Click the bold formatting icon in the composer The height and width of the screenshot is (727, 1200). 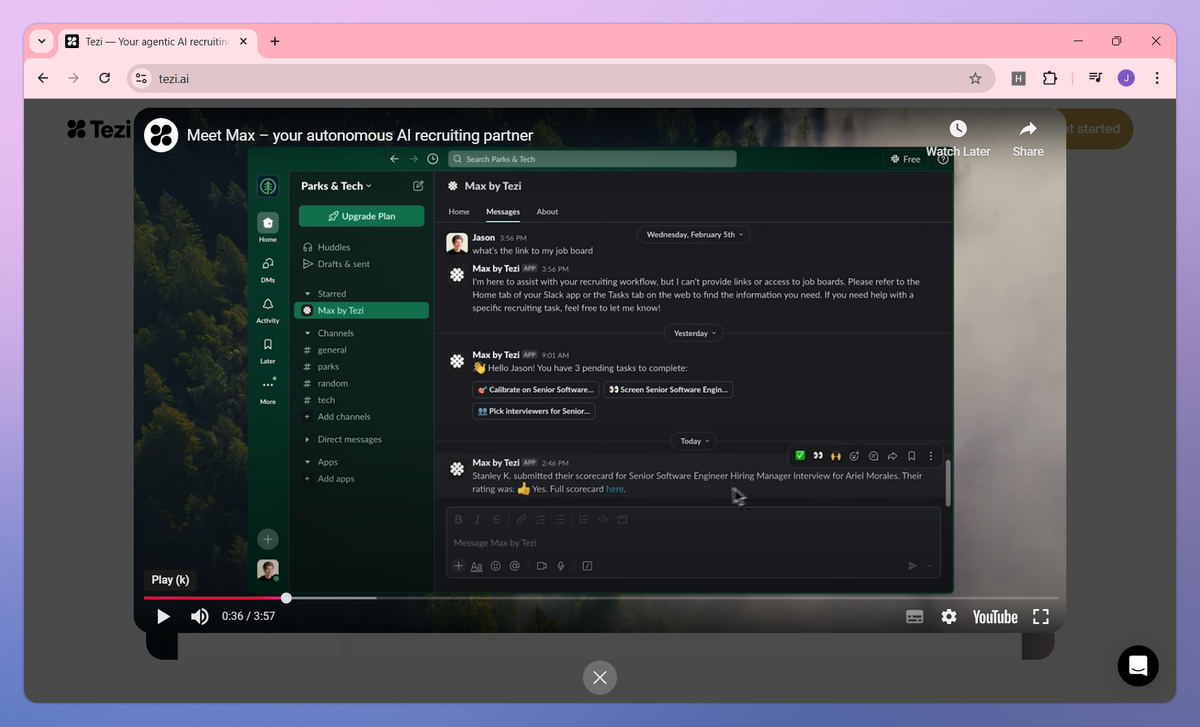pyautogui.click(x=459, y=519)
